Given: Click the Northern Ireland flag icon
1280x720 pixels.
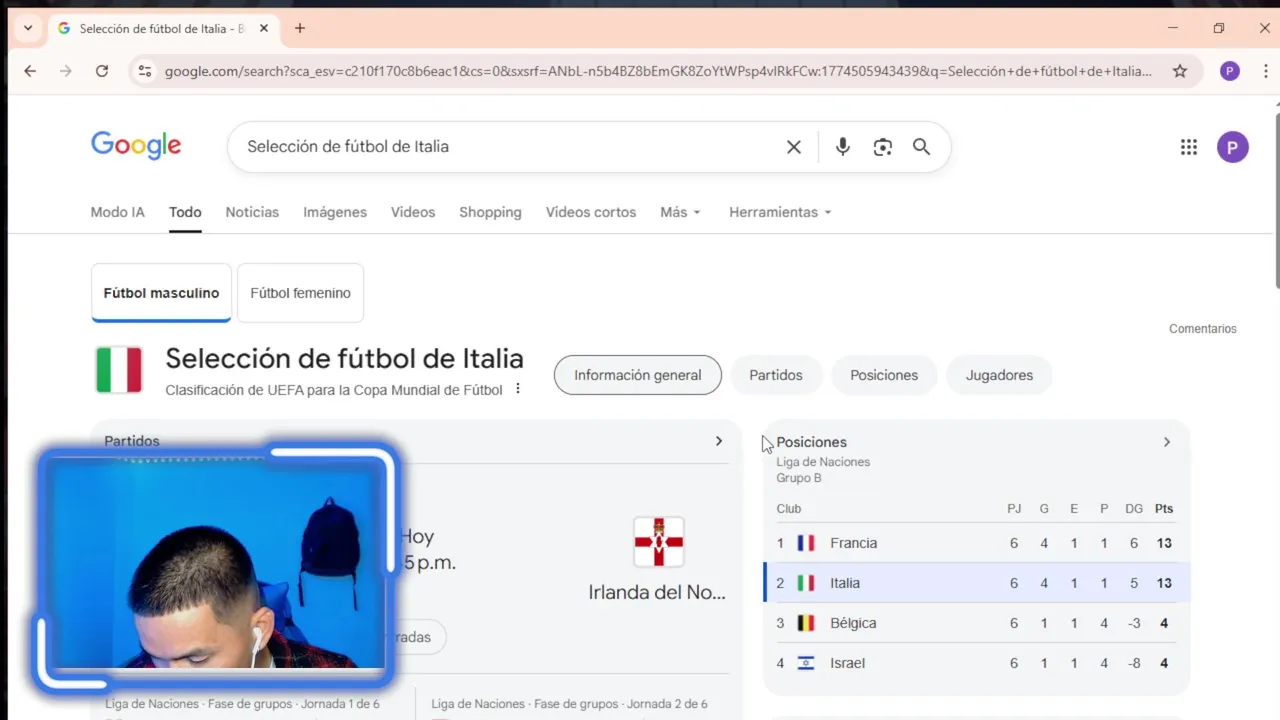Looking at the screenshot, I should 659,542.
